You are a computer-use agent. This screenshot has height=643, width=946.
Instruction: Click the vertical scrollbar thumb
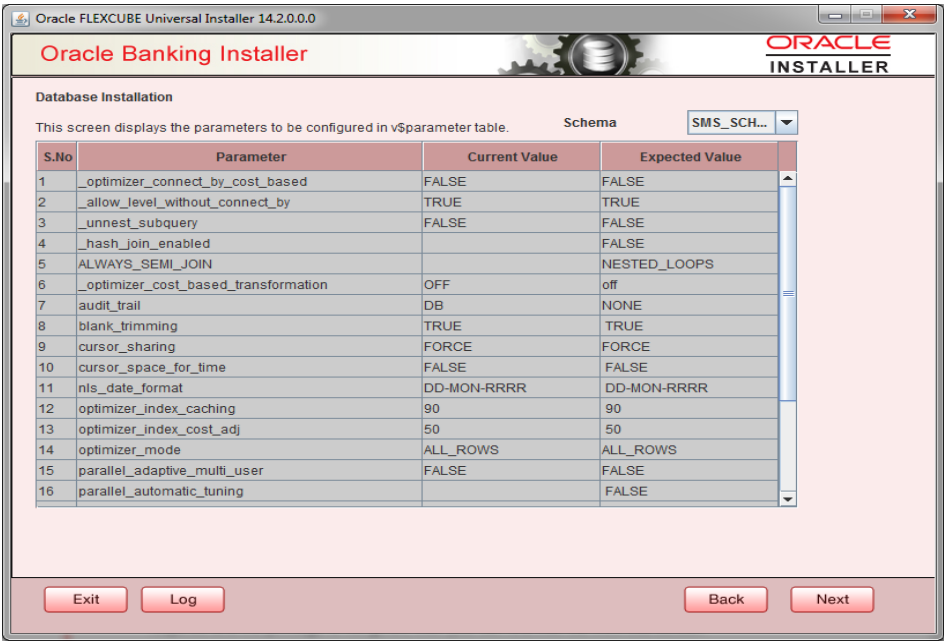[x=787, y=293]
